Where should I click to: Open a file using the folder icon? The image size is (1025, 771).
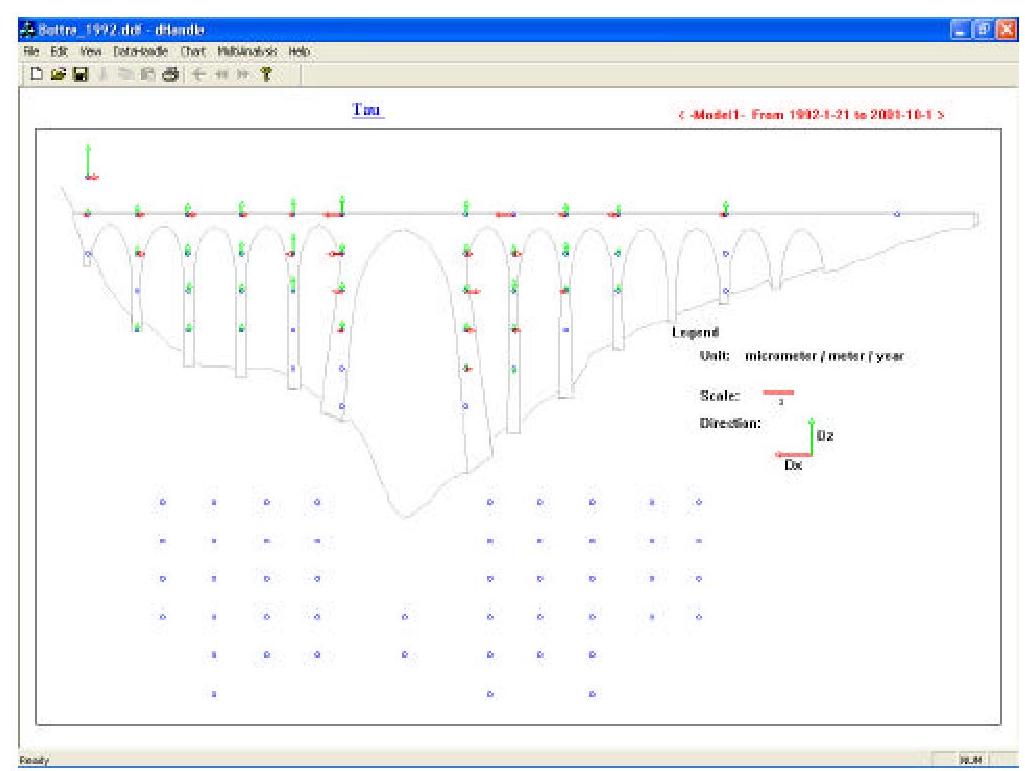click(58, 74)
